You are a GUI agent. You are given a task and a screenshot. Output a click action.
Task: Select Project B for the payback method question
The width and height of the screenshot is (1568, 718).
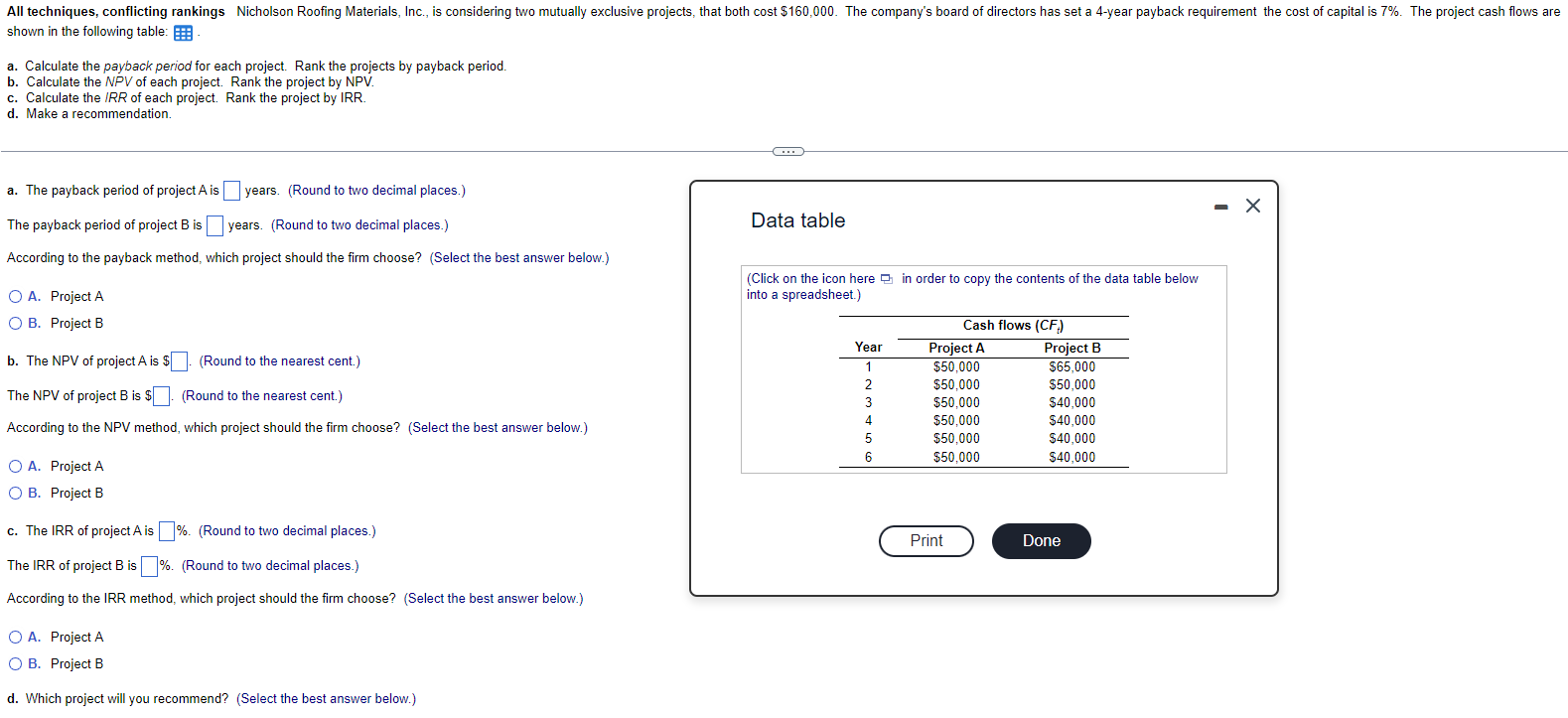coord(16,324)
